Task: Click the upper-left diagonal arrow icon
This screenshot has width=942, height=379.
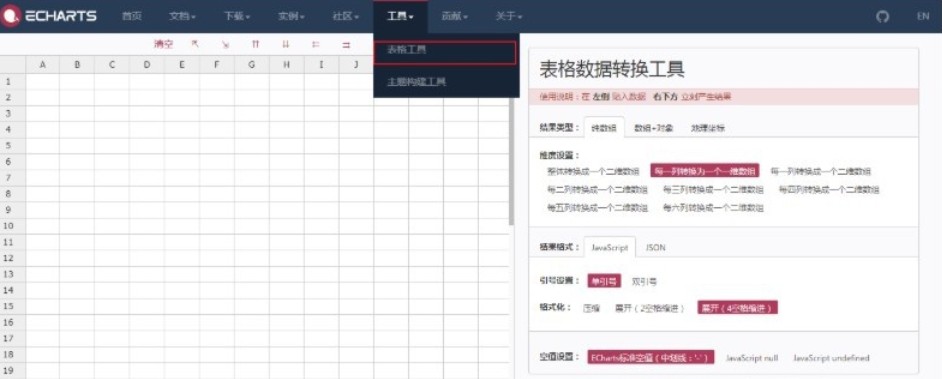Action: [195, 44]
